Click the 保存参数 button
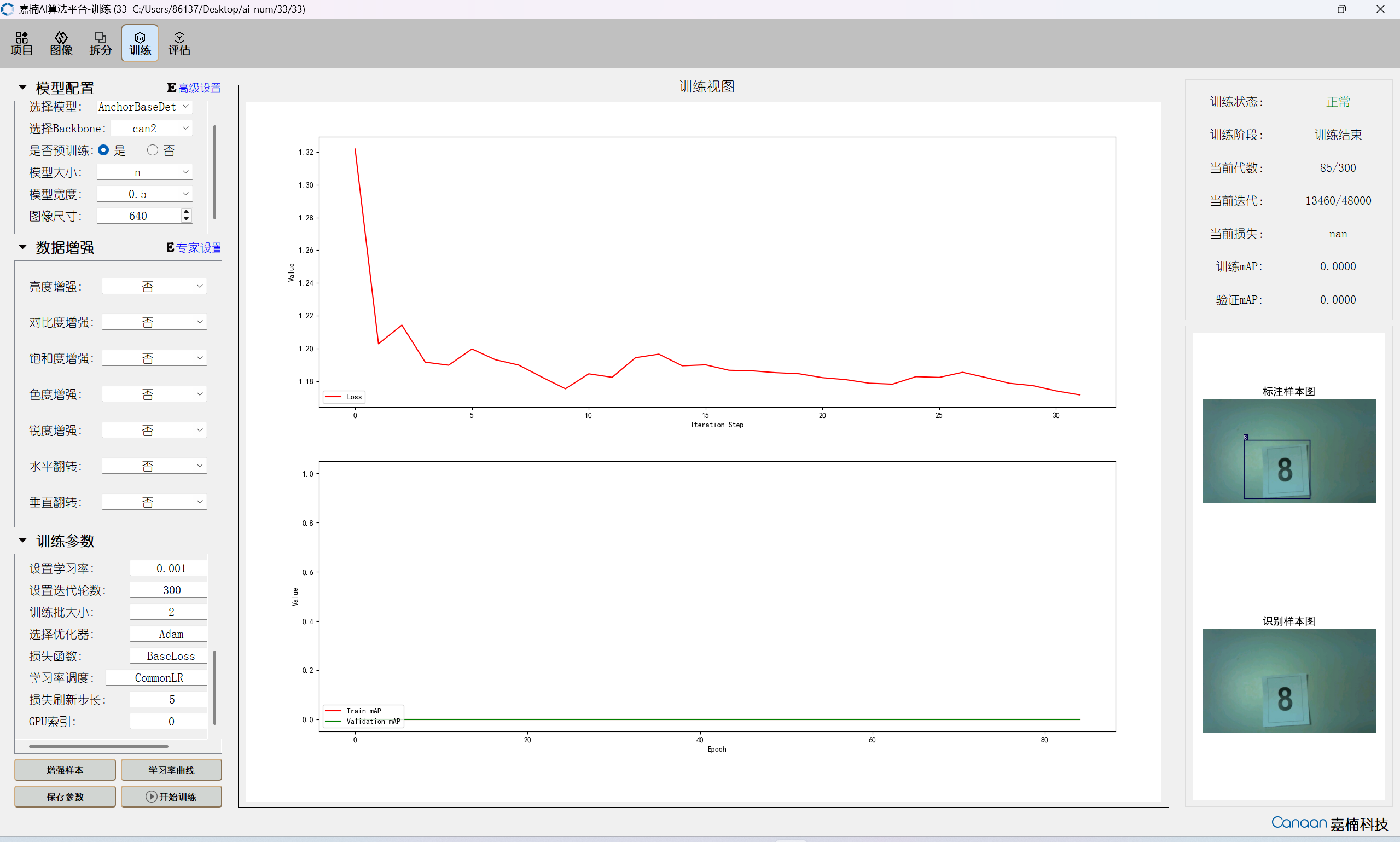The width and height of the screenshot is (1400, 842). (65, 797)
